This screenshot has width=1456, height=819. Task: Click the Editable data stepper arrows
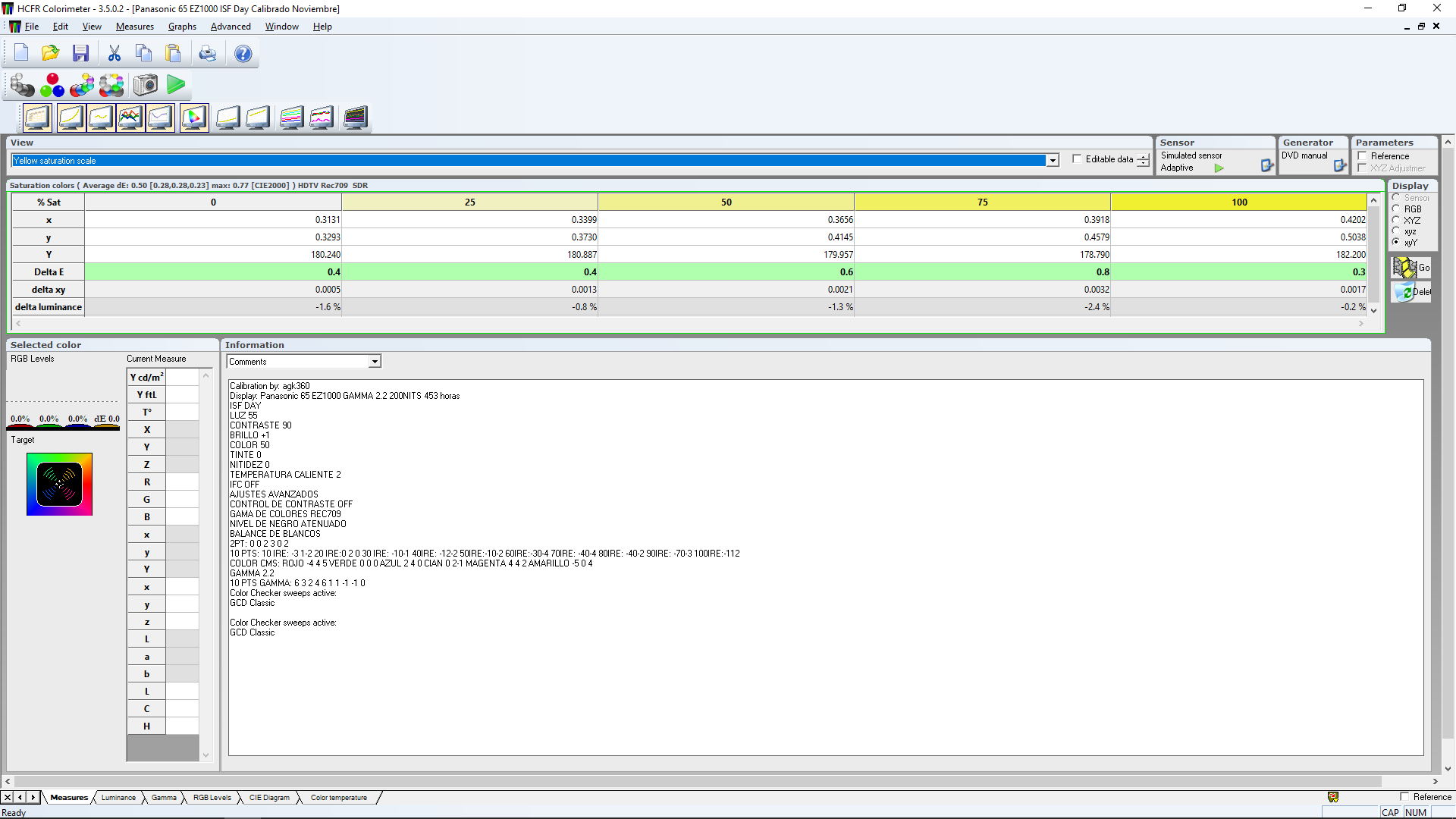(x=1143, y=160)
